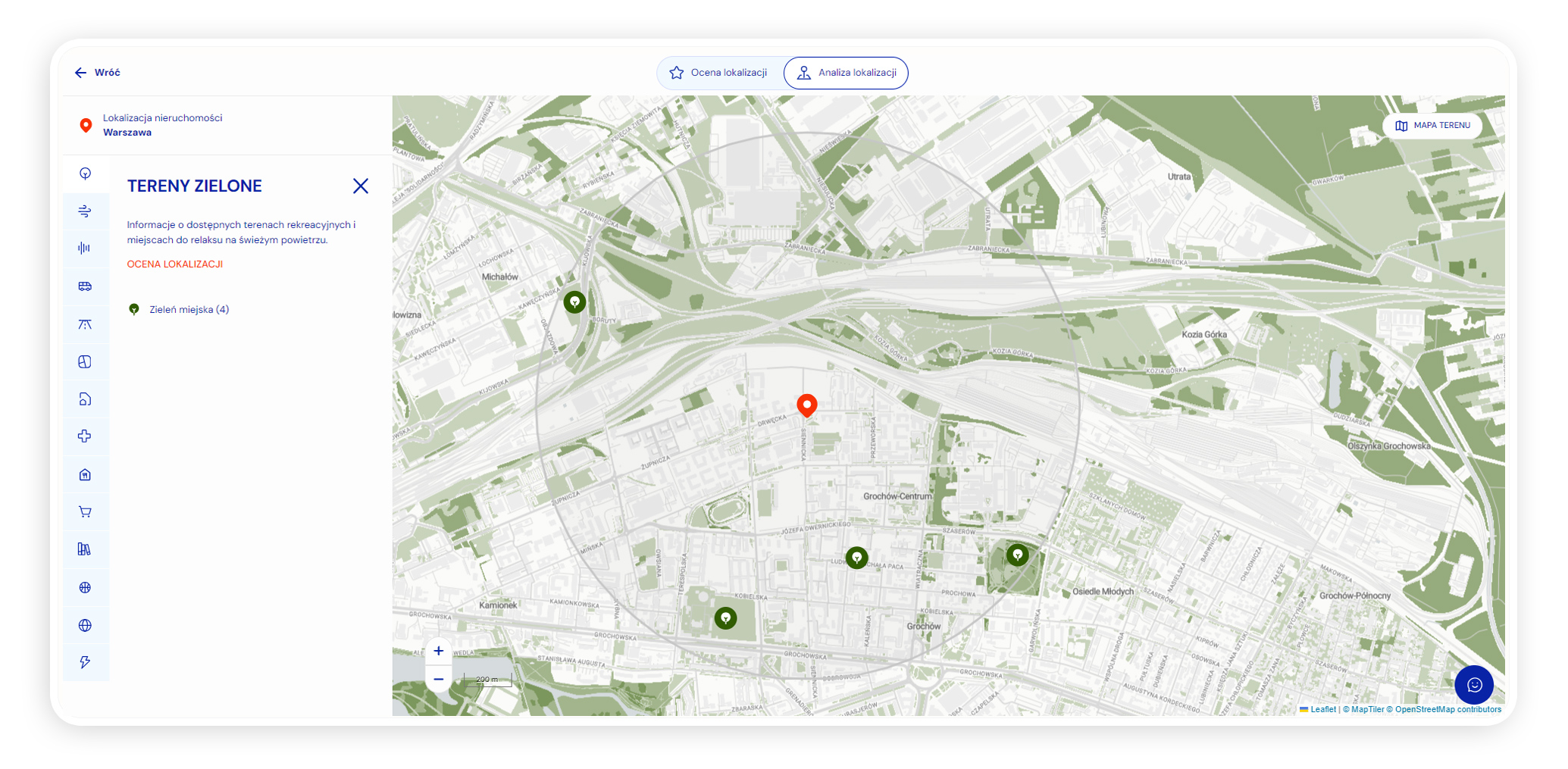
Task: Select the roads highway icon in sidebar
Action: point(85,324)
